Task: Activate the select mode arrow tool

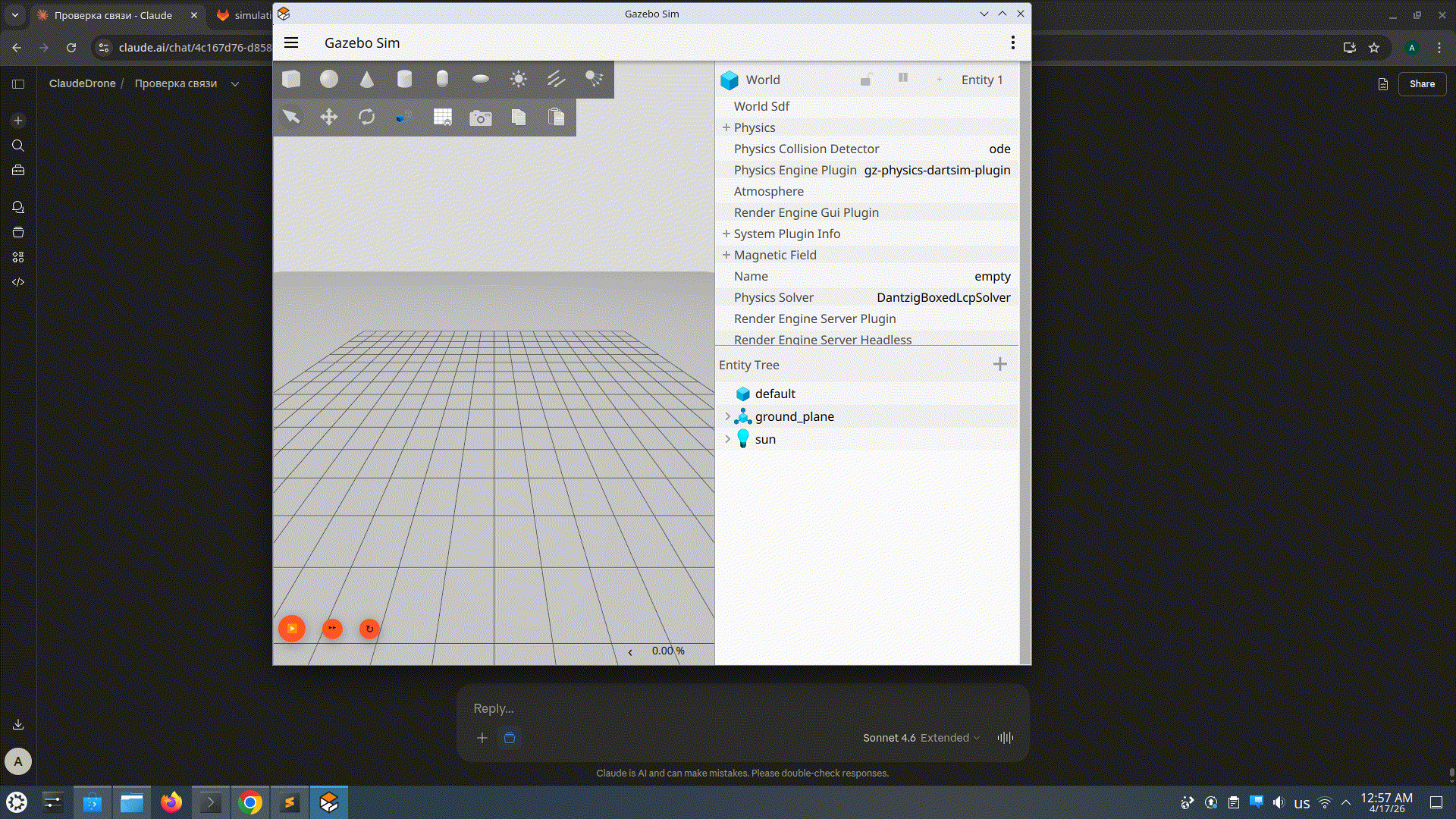Action: pyautogui.click(x=291, y=117)
